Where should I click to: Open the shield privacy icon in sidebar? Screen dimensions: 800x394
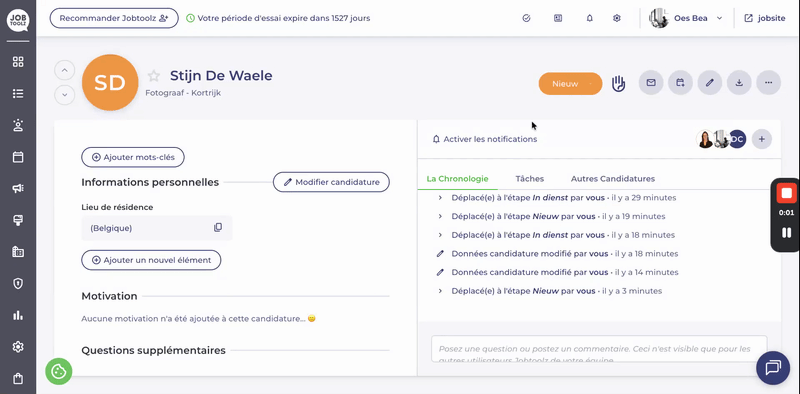18,284
